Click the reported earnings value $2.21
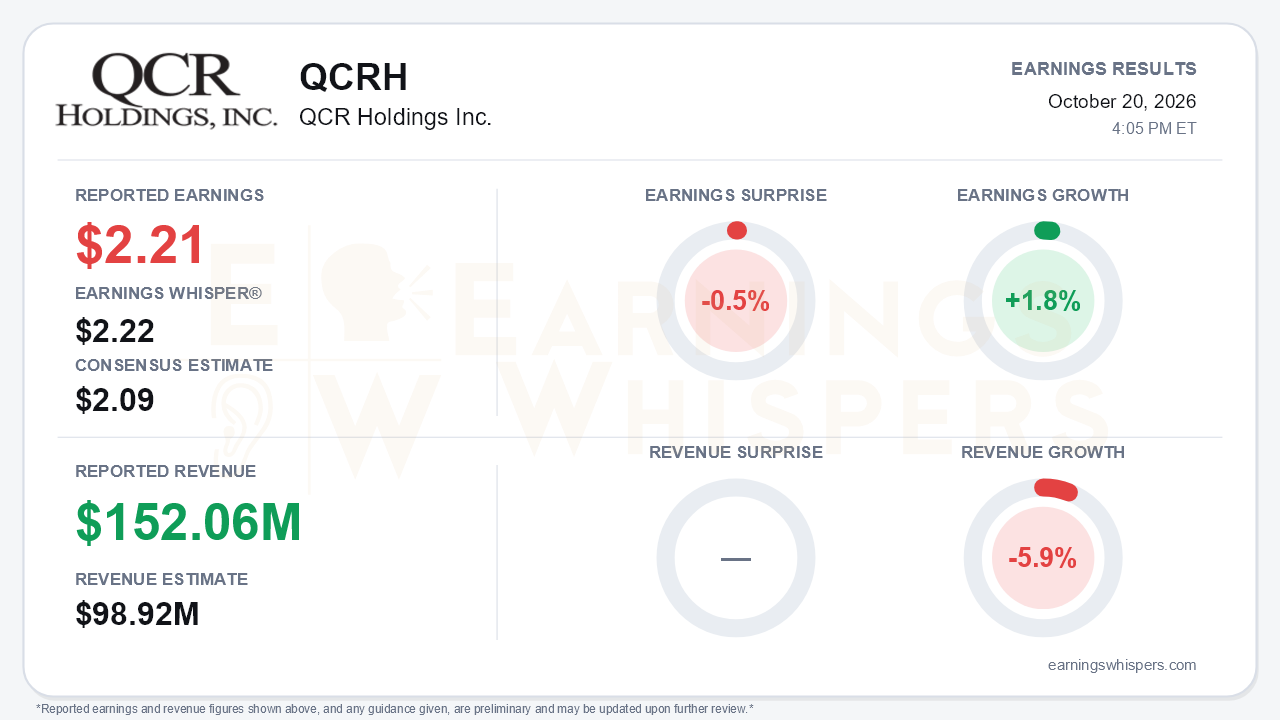 point(141,245)
